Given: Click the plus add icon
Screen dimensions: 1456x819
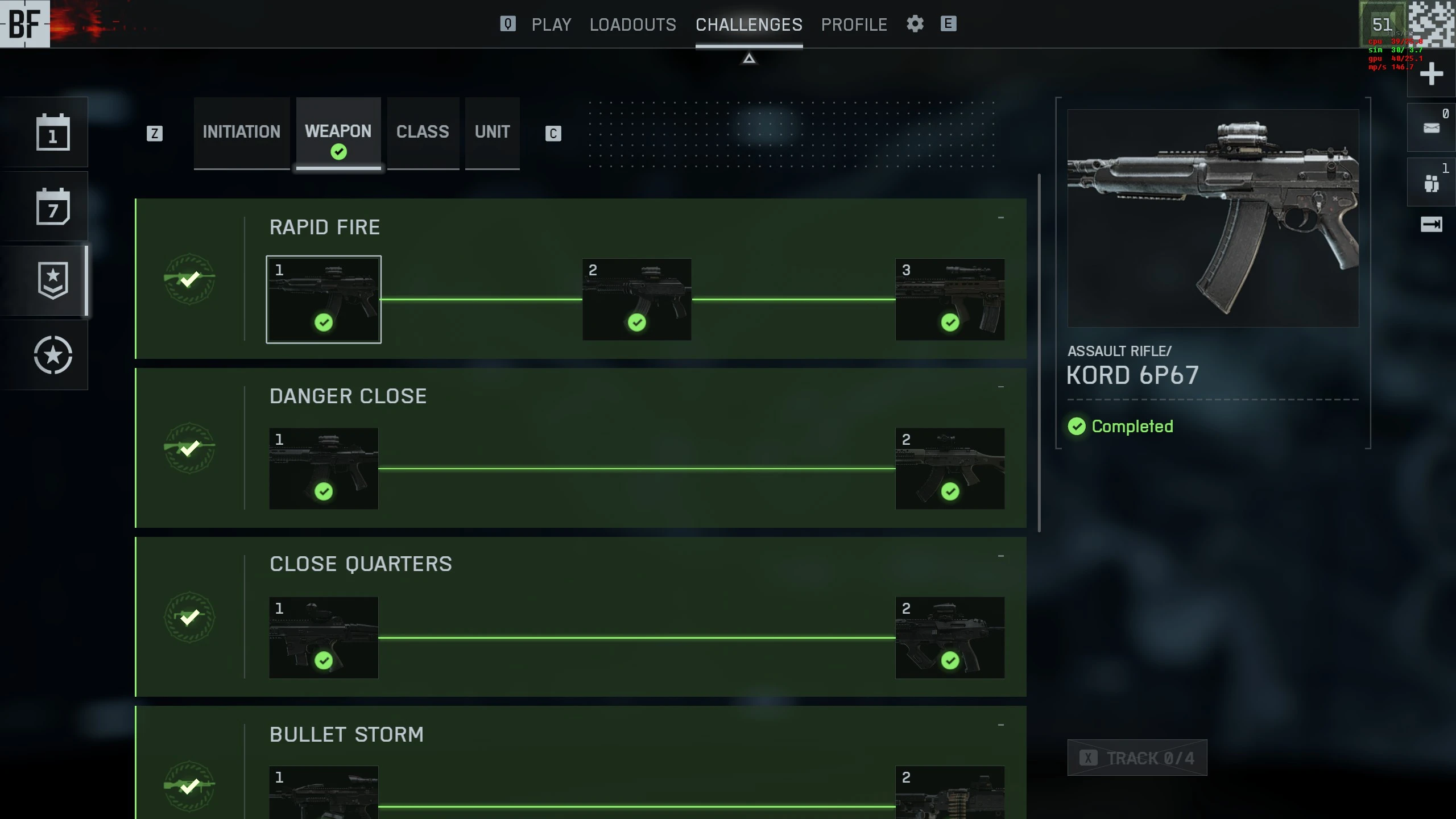Looking at the screenshot, I should (1431, 74).
